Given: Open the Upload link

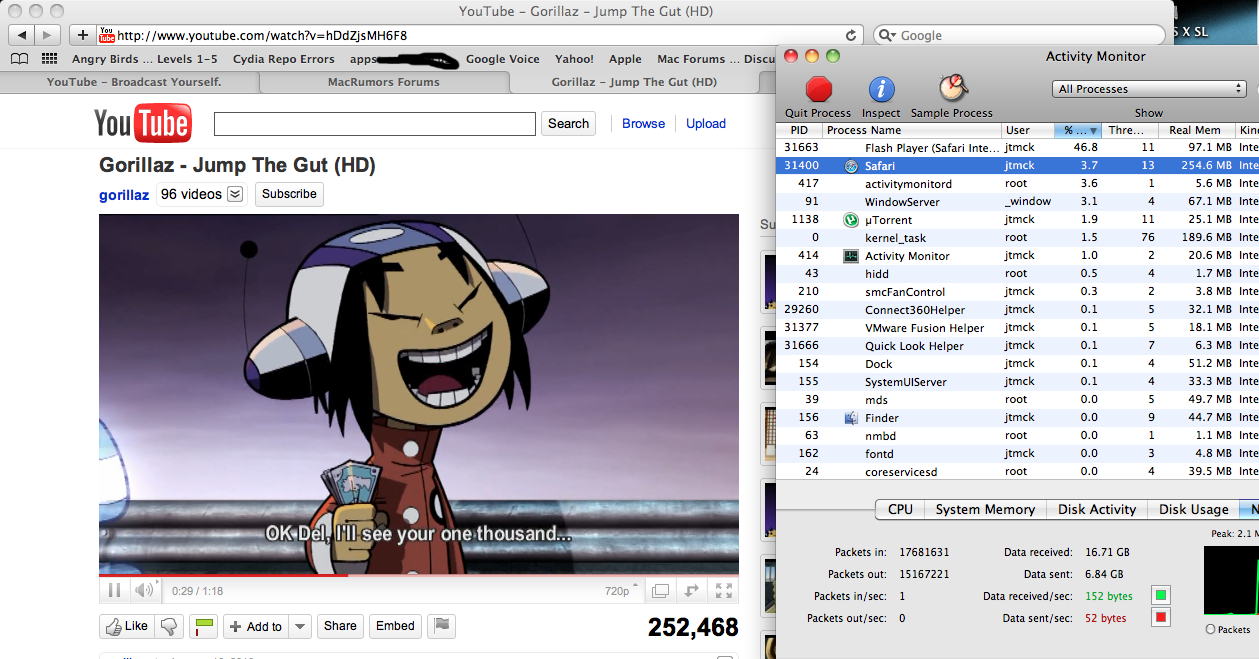Looking at the screenshot, I should (706, 124).
